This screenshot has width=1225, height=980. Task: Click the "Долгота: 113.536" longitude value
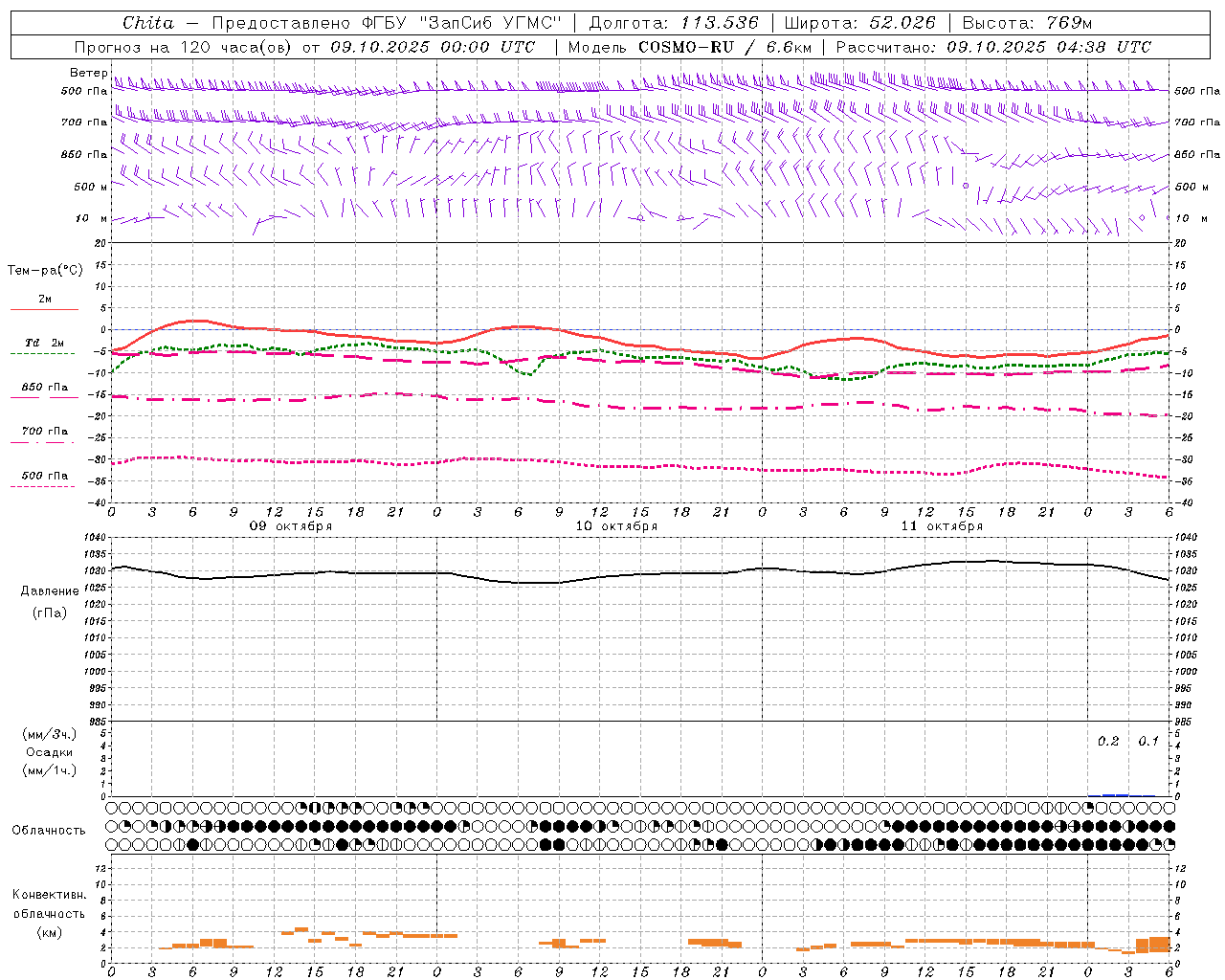coord(674,23)
